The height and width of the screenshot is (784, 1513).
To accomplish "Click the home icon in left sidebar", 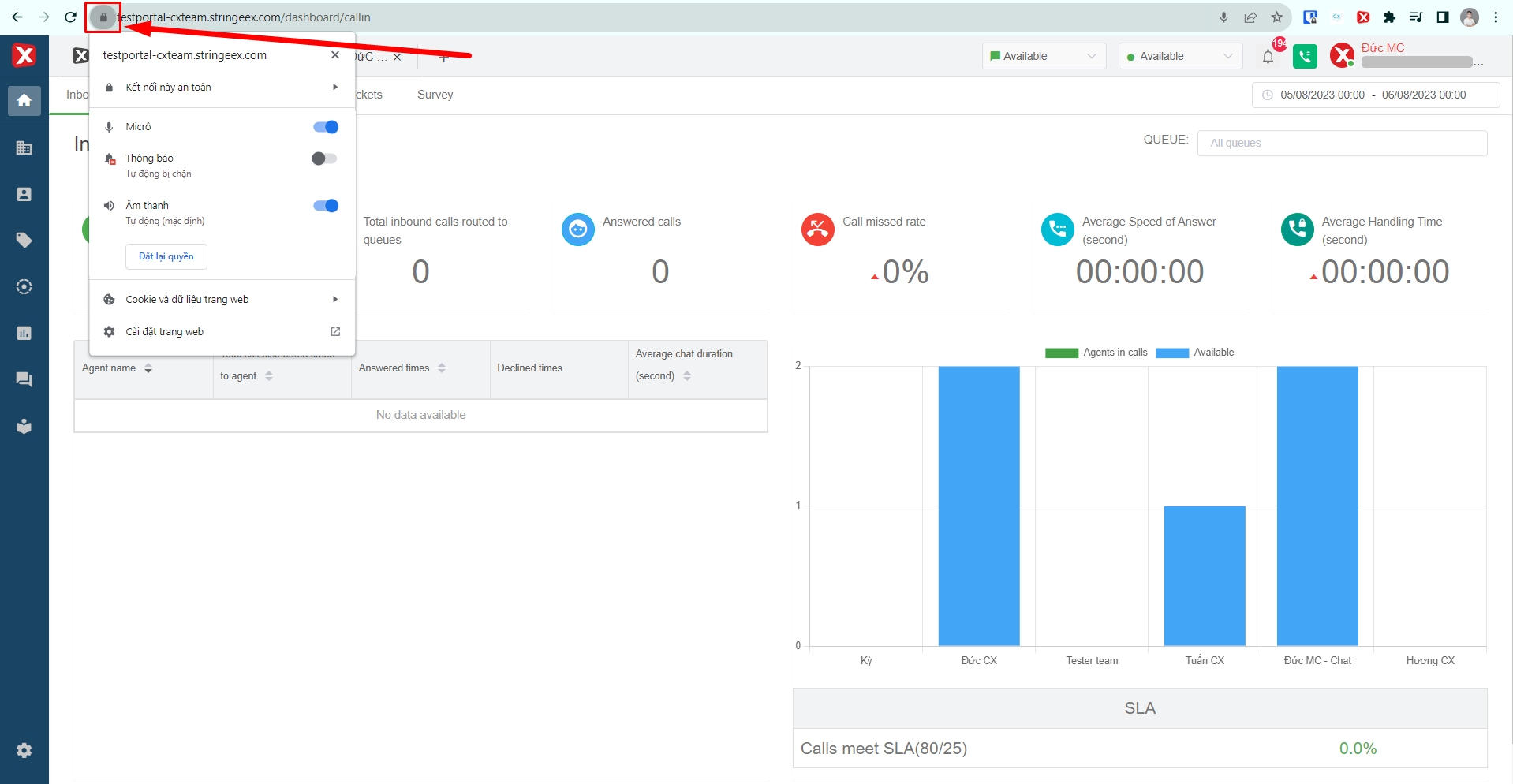I will coord(24,100).
